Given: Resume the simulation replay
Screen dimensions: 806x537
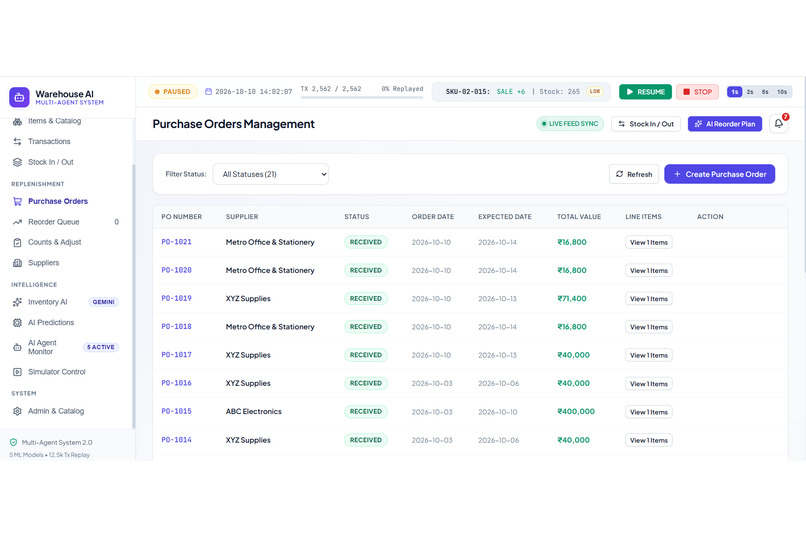Looking at the screenshot, I should pos(645,91).
